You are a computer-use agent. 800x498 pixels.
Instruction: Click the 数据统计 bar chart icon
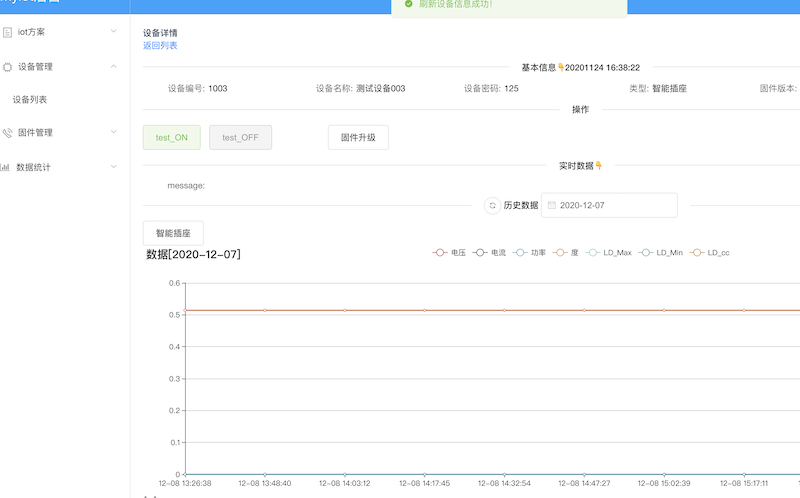coord(6,167)
